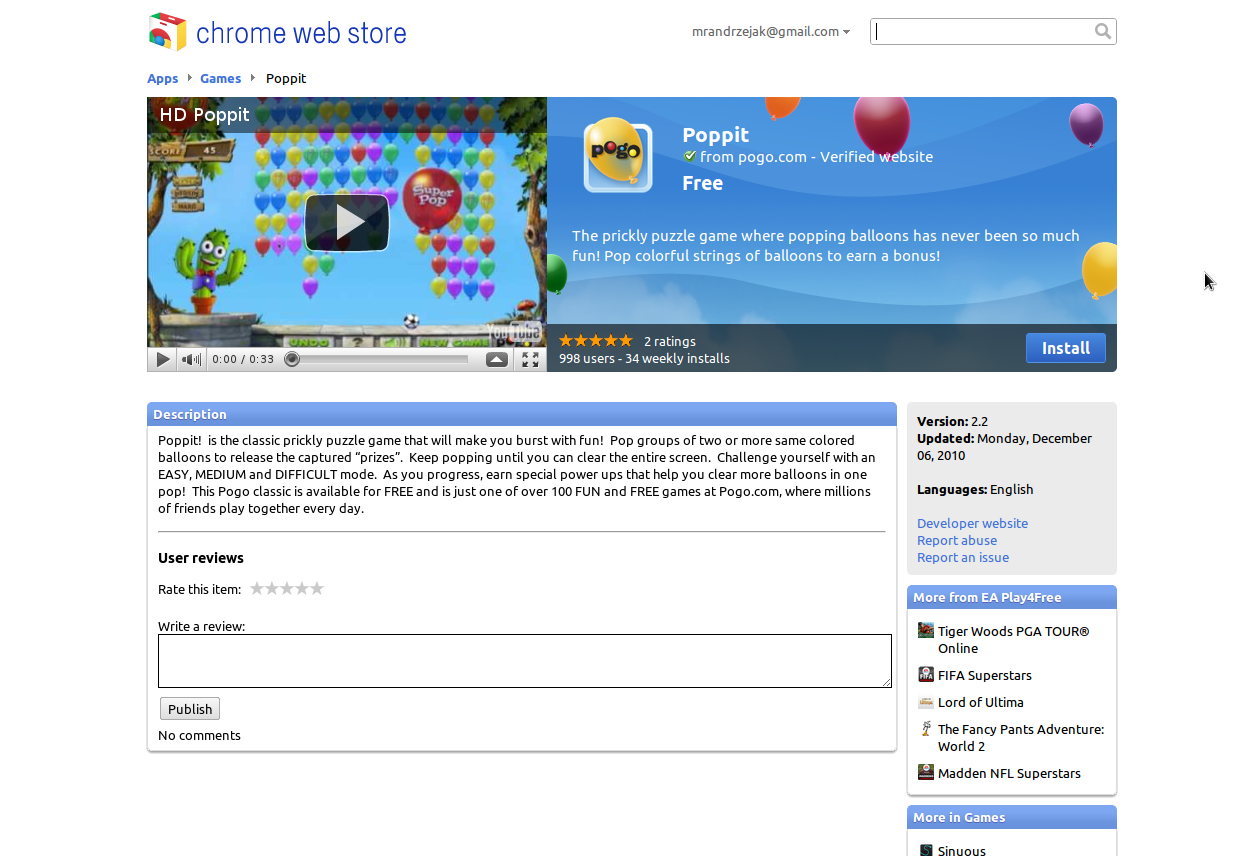This screenshot has width=1260, height=856.
Task: Click the Pogo app icon
Action: 618,156
